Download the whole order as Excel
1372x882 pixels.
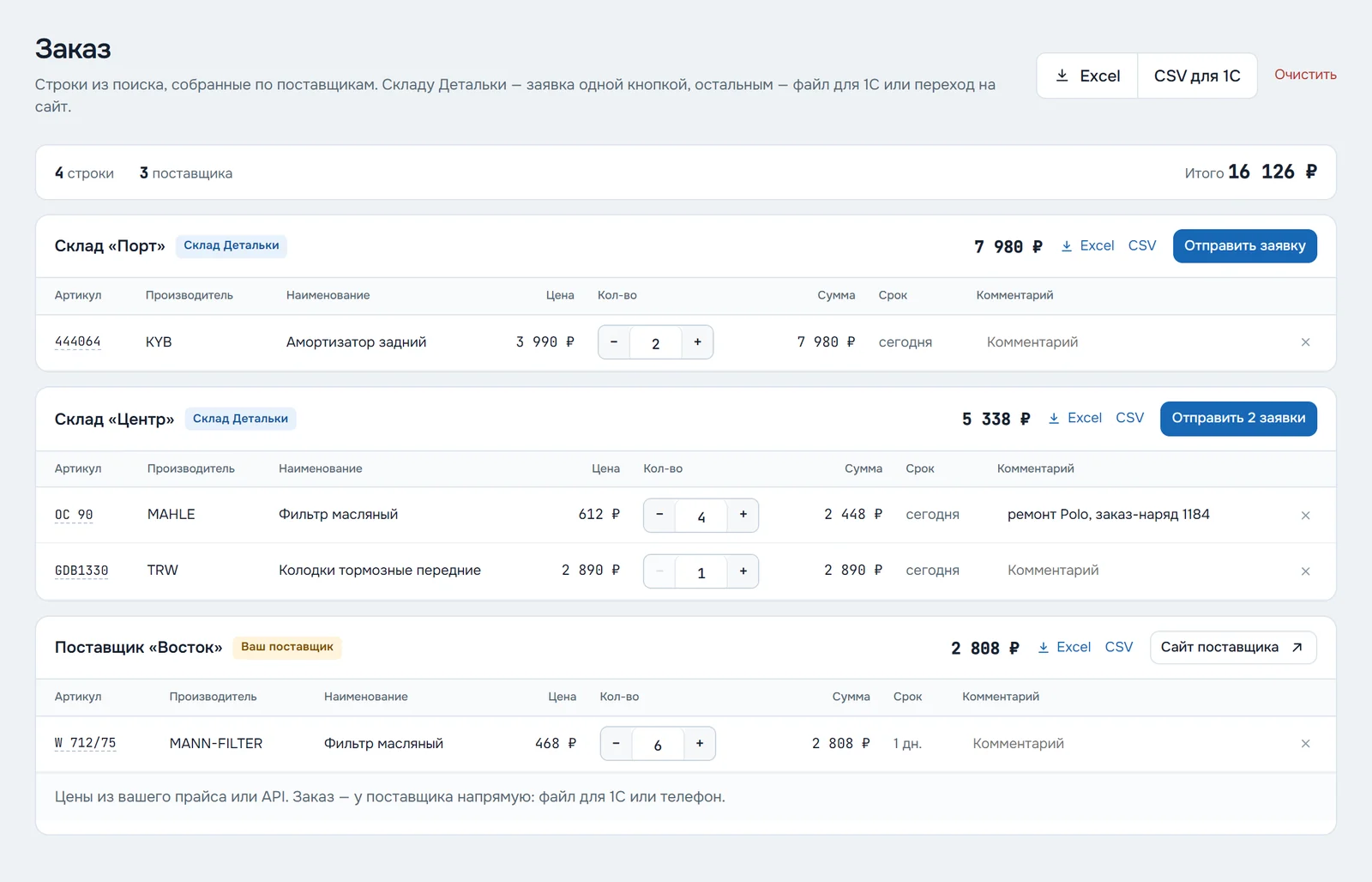1087,76
